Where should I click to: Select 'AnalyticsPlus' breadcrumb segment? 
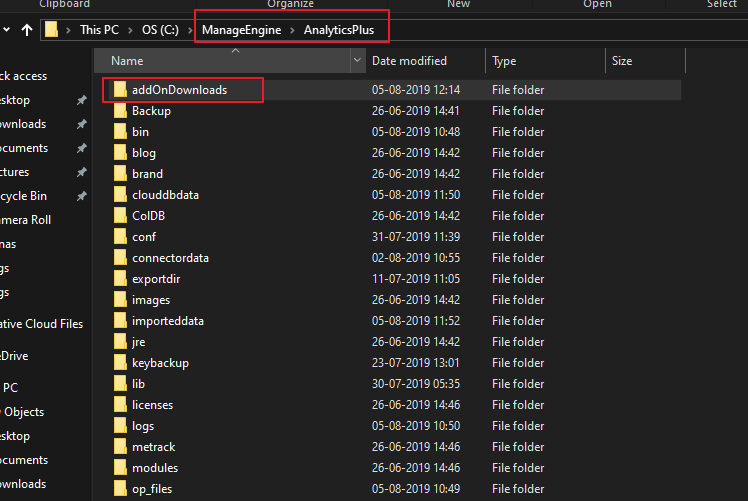point(339,30)
